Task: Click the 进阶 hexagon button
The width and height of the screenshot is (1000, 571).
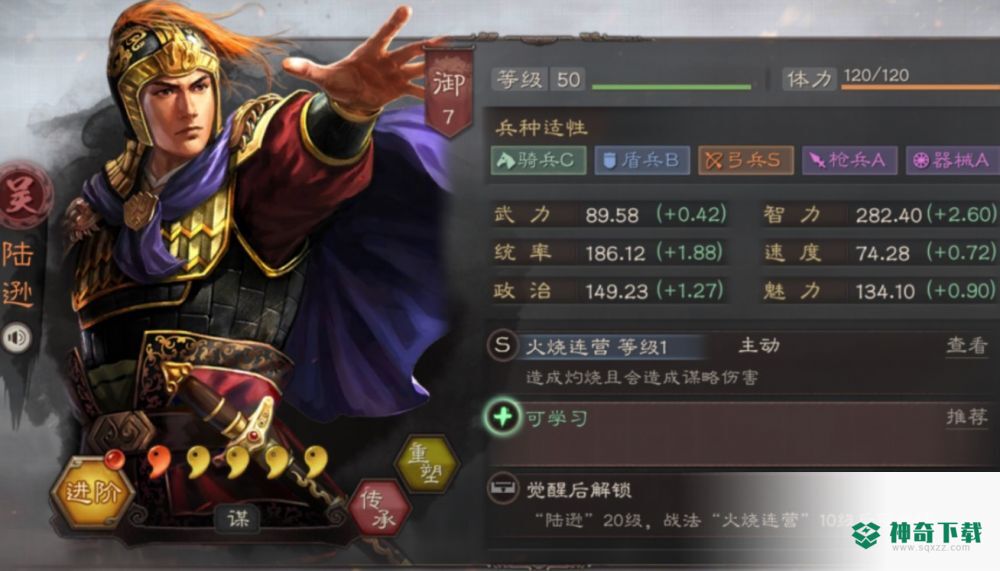Action: click(x=92, y=493)
